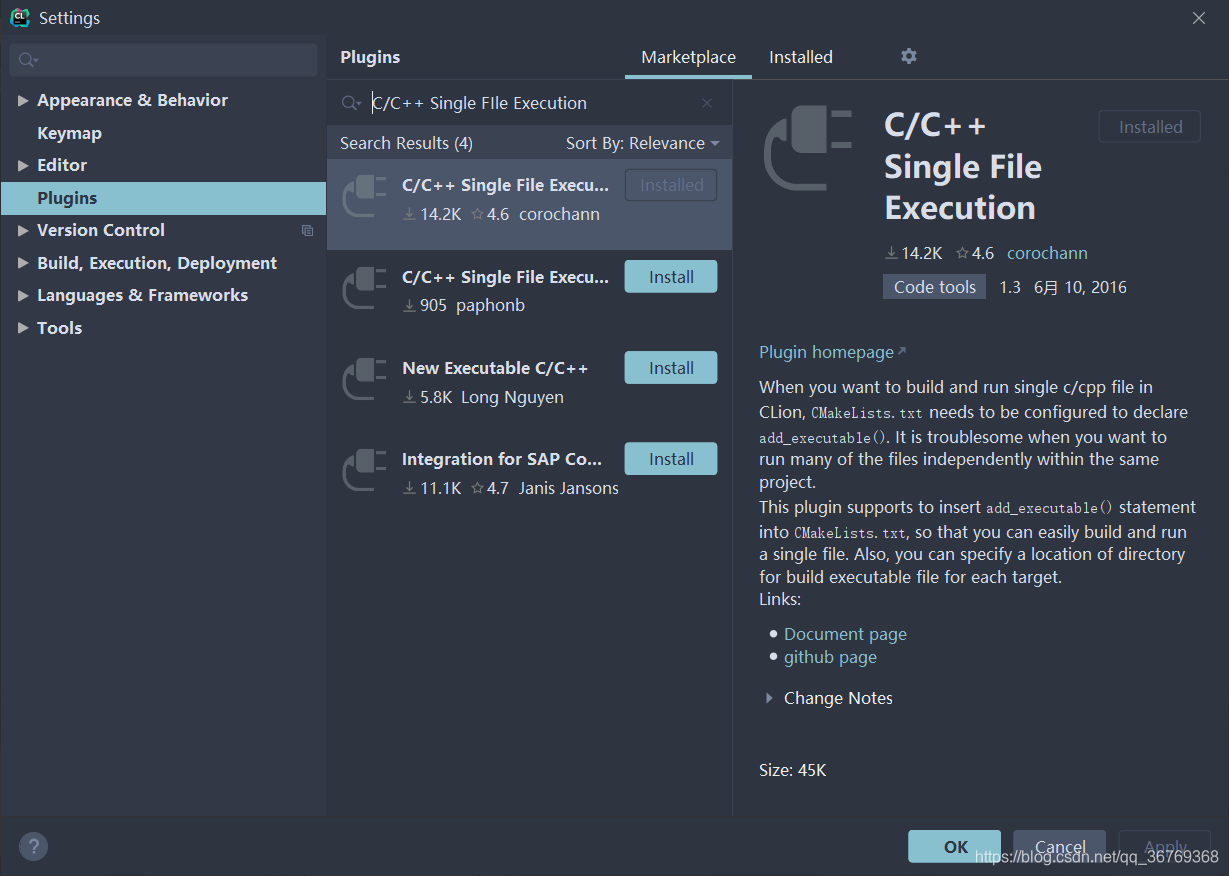Image resolution: width=1229 pixels, height=876 pixels.
Task: Clear the plugin search text with the X icon
Action: (707, 103)
